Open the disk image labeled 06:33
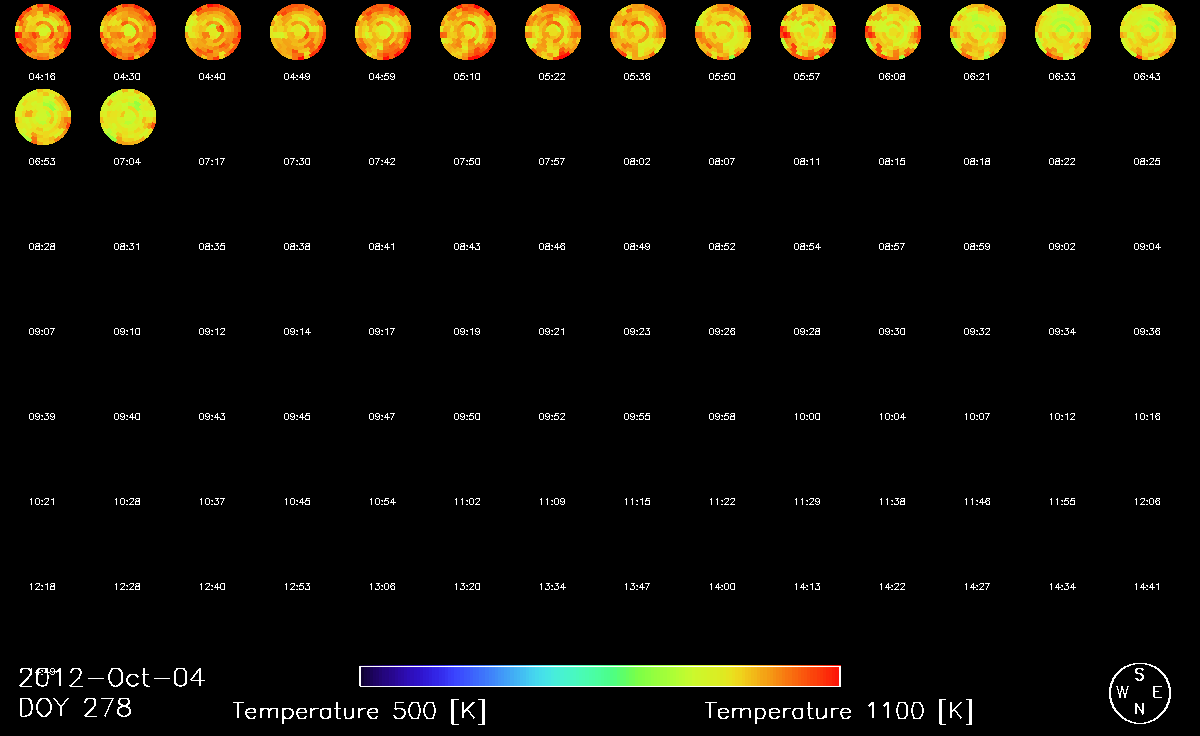 (1063, 32)
